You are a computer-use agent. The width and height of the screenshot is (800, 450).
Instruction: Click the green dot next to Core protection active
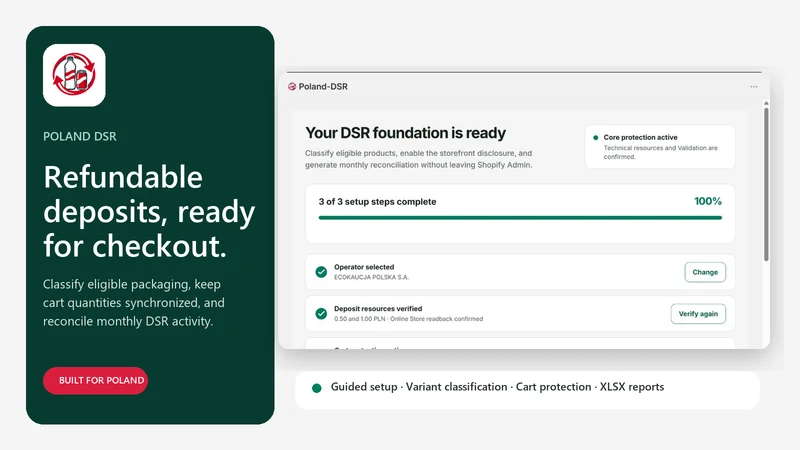595,137
